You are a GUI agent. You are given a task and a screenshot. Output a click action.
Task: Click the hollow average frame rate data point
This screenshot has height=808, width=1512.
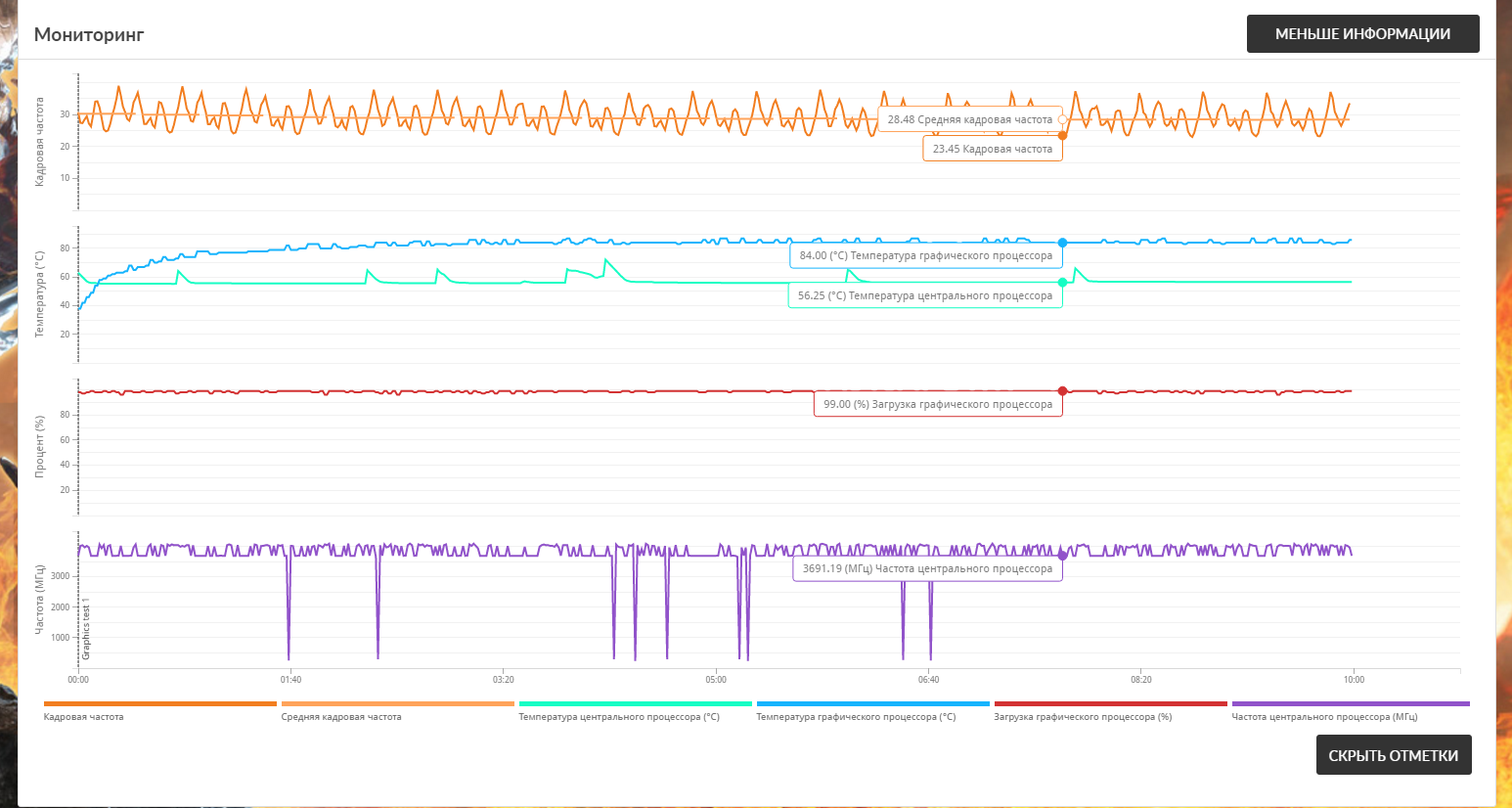coord(1063,119)
